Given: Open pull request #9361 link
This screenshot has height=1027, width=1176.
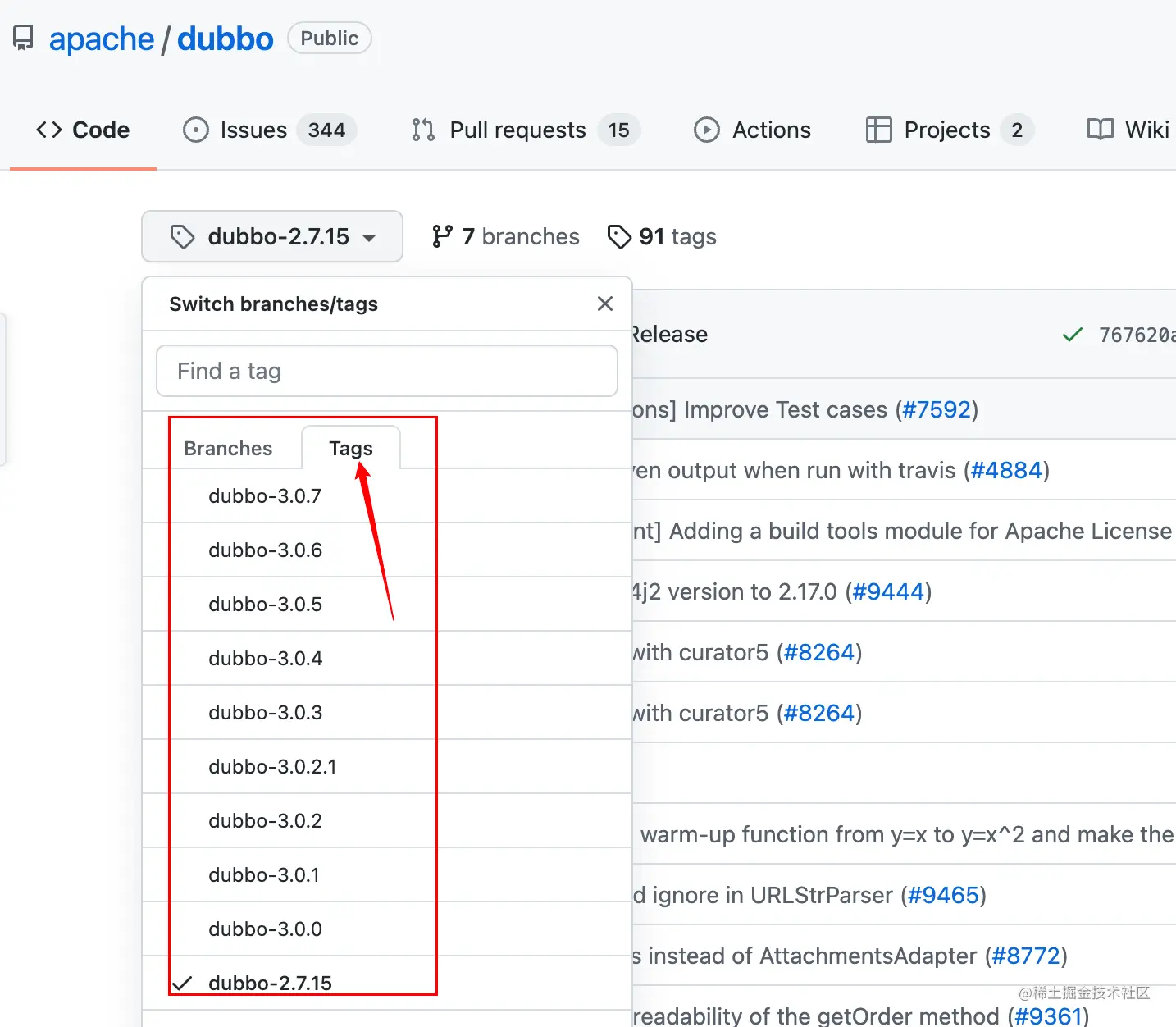Looking at the screenshot, I should pyautogui.click(x=1048, y=1016).
